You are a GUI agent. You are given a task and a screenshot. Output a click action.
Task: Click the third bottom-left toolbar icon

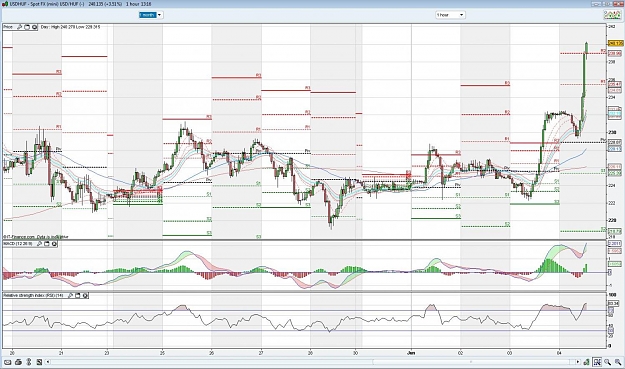tap(29, 362)
